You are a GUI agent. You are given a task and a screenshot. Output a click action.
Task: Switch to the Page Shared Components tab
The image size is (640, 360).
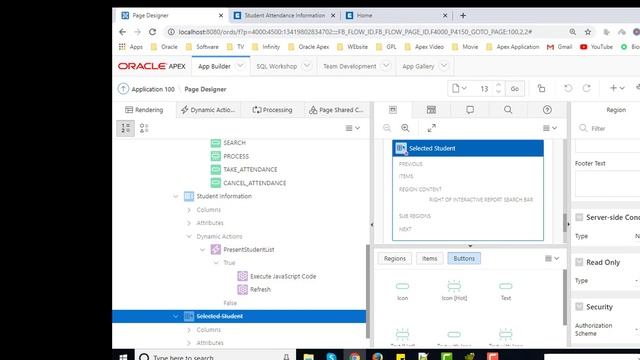tap(336, 110)
